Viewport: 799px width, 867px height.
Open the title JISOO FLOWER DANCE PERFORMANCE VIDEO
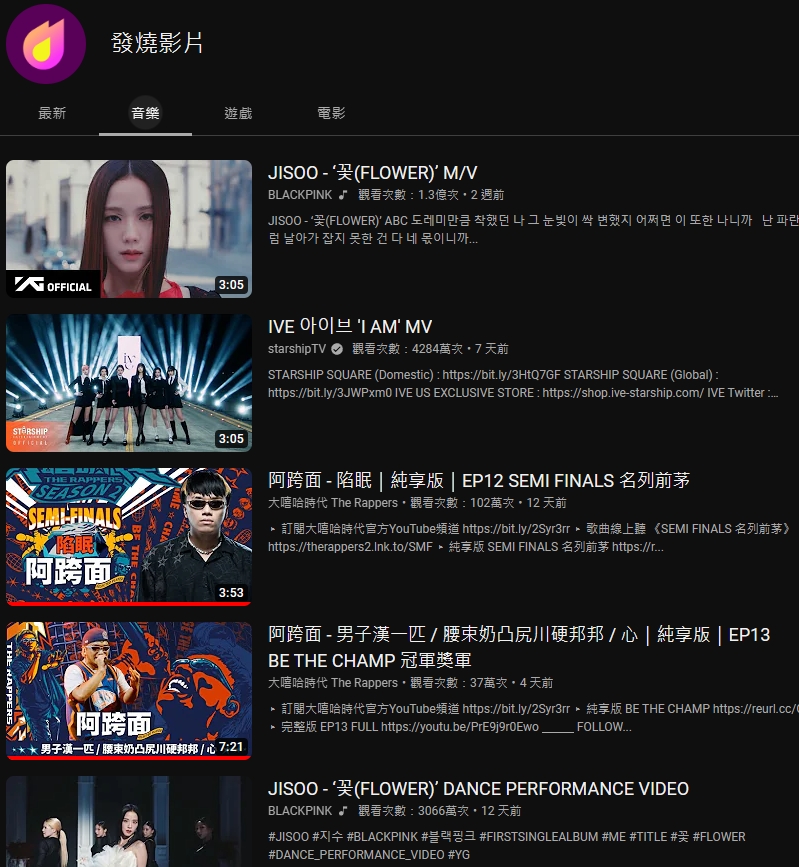[478, 788]
